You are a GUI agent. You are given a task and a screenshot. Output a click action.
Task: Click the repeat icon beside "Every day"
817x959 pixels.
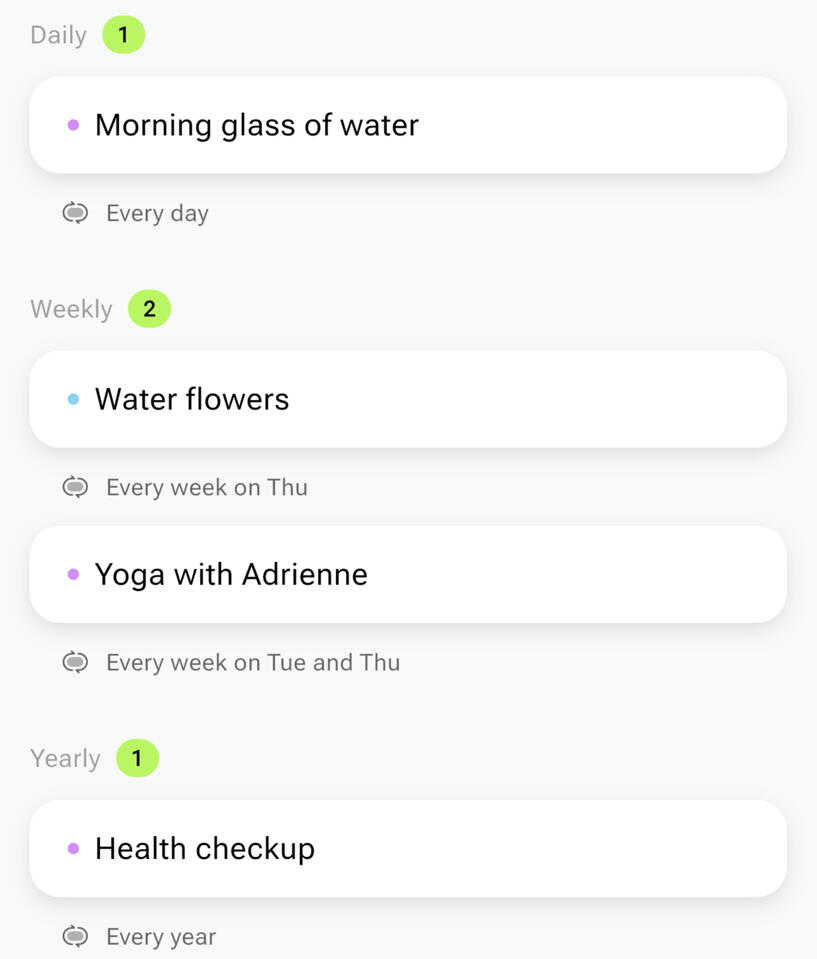75,213
